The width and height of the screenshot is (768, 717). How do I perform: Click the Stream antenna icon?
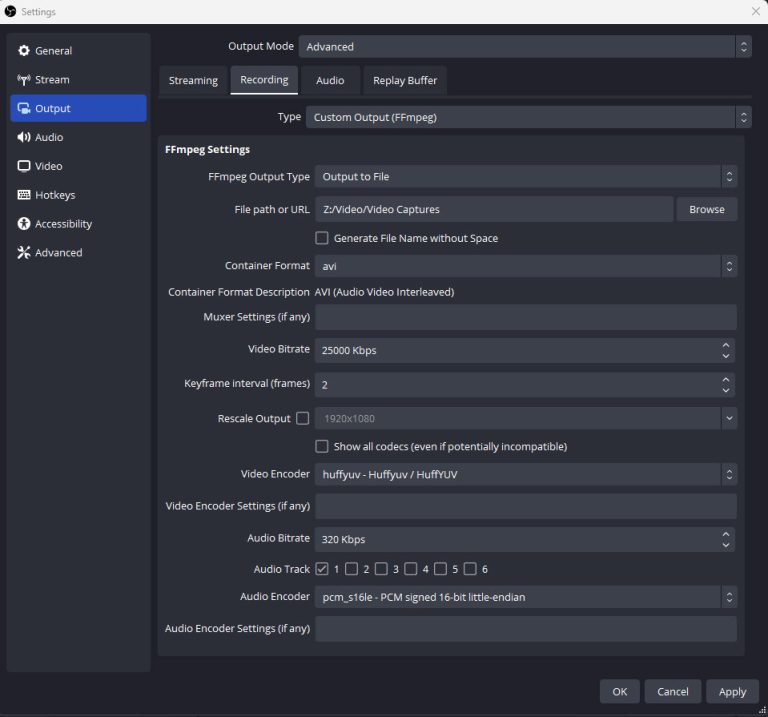pyautogui.click(x=24, y=80)
